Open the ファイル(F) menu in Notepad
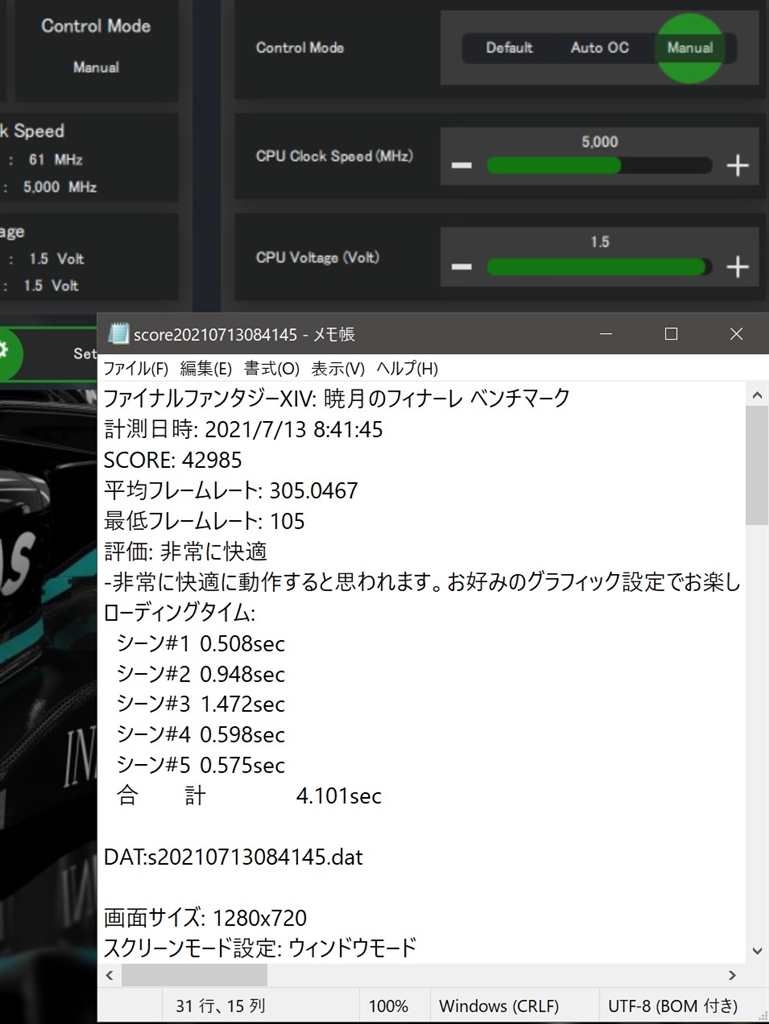The height and width of the screenshot is (1024, 769). pos(136,368)
